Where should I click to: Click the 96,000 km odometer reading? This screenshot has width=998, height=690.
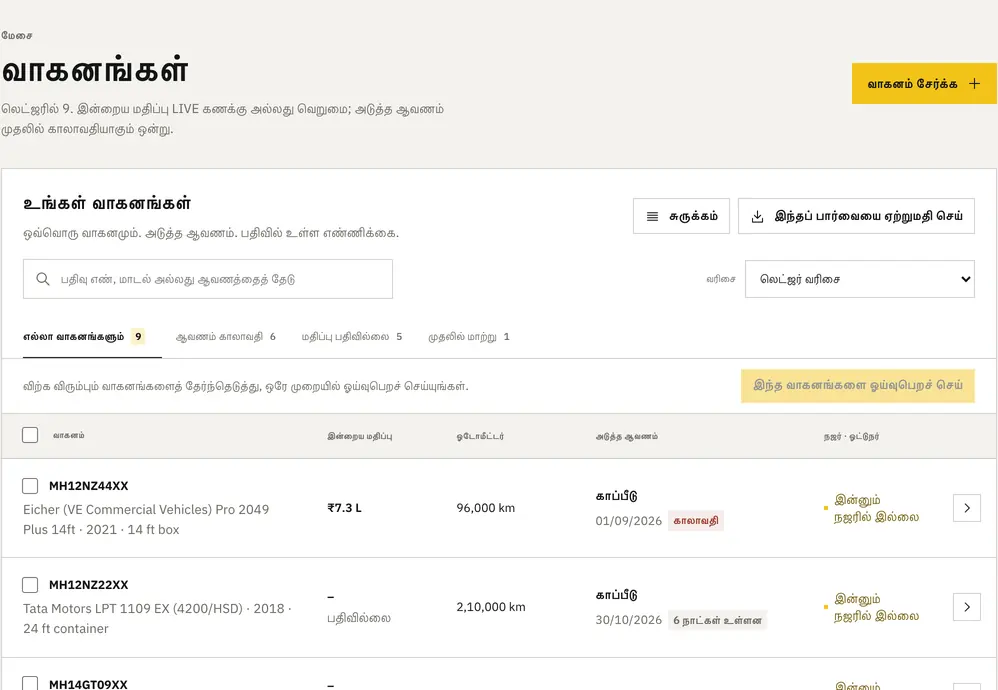coord(486,508)
